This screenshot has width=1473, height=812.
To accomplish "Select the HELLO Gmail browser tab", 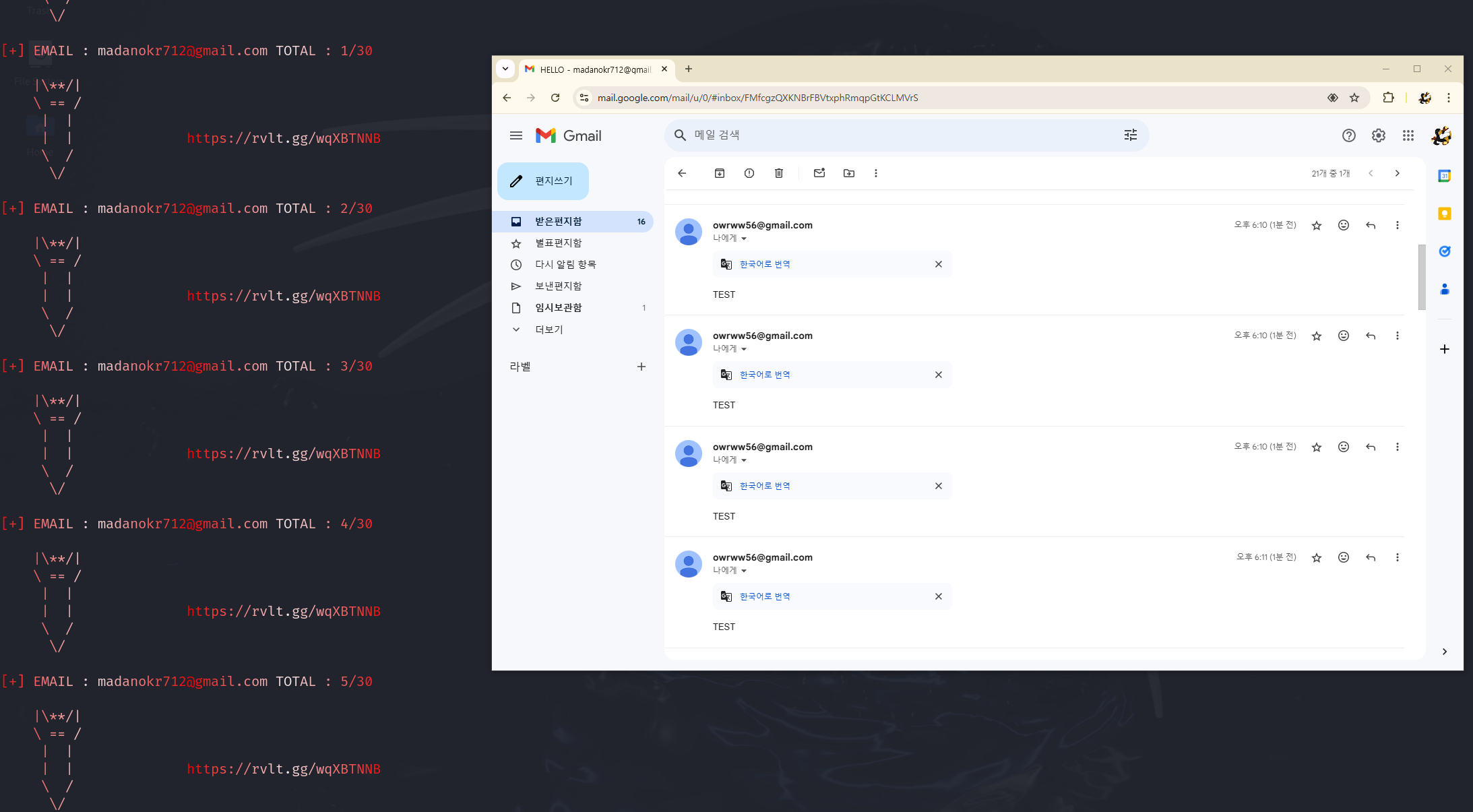I will click(593, 69).
